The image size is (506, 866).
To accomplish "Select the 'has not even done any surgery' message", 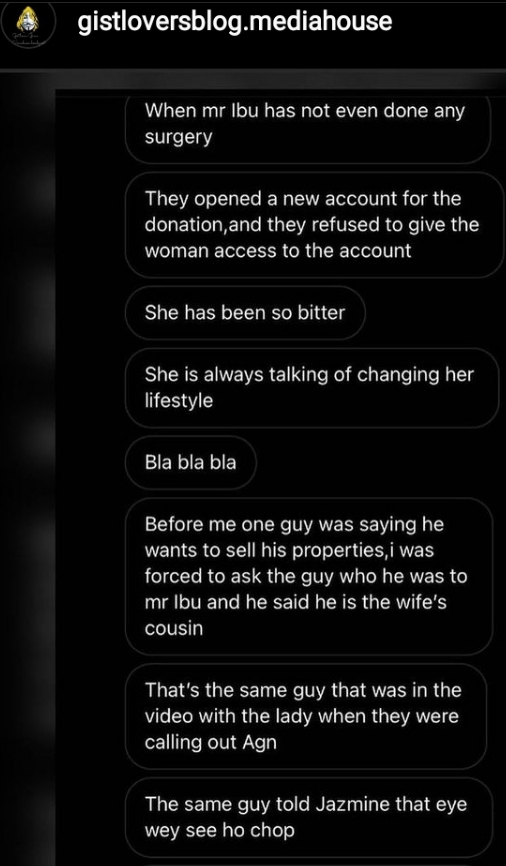I will (x=308, y=128).
